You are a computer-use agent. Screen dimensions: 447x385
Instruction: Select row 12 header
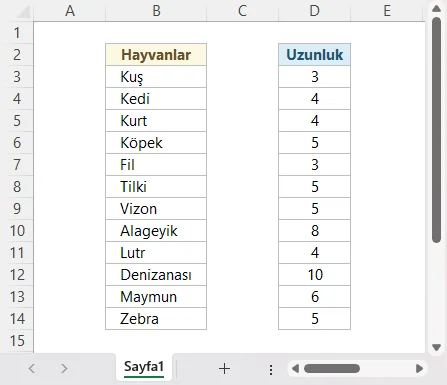17,275
